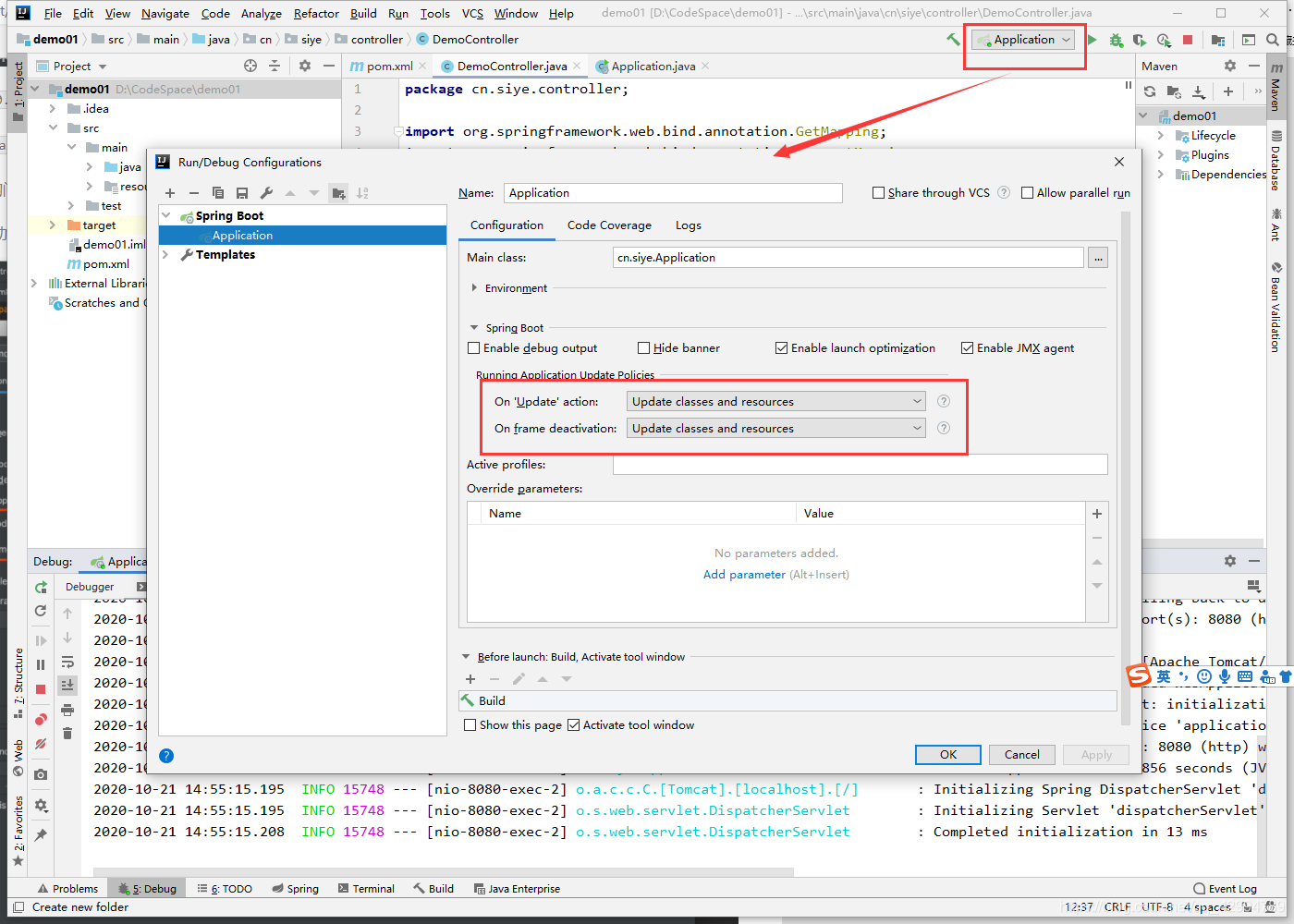Open Event Log in status bar
This screenshot has height=924, width=1294.
point(1226,889)
